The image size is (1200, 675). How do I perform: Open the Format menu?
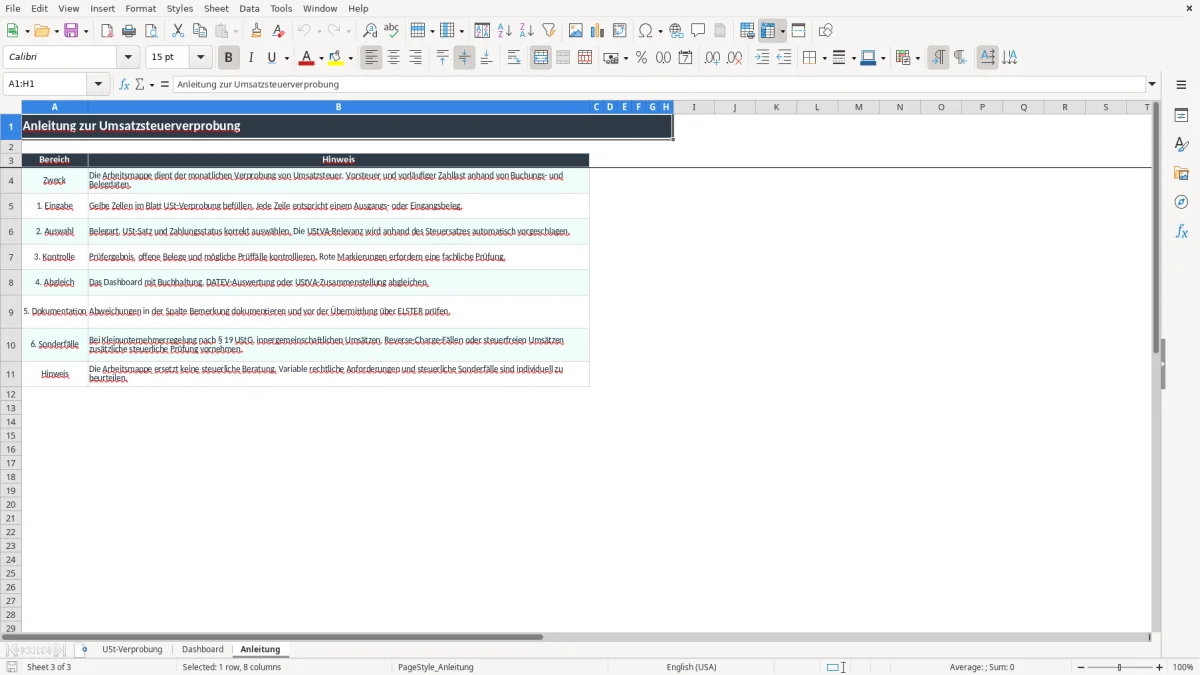pos(141,8)
